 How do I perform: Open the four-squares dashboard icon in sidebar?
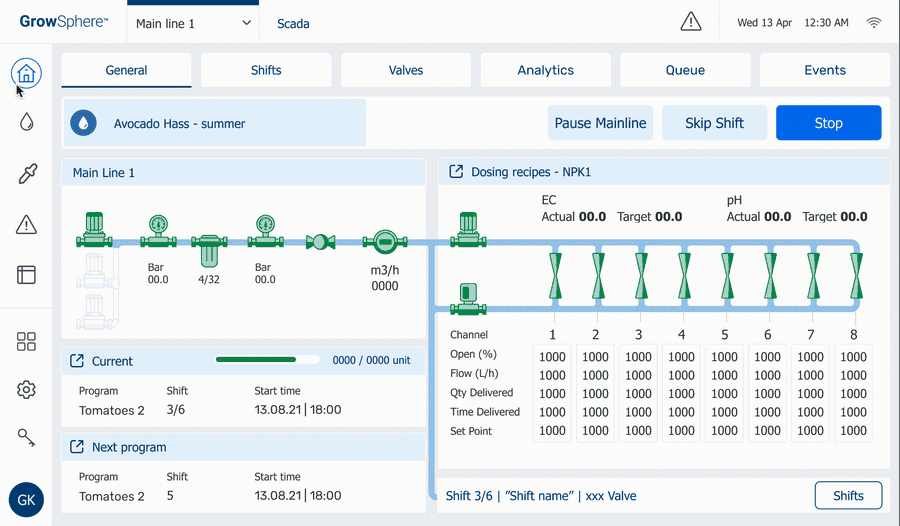pyautogui.click(x=26, y=342)
